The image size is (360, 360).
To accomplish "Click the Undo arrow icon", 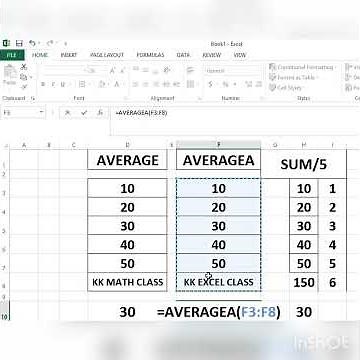I will [x=32, y=43].
